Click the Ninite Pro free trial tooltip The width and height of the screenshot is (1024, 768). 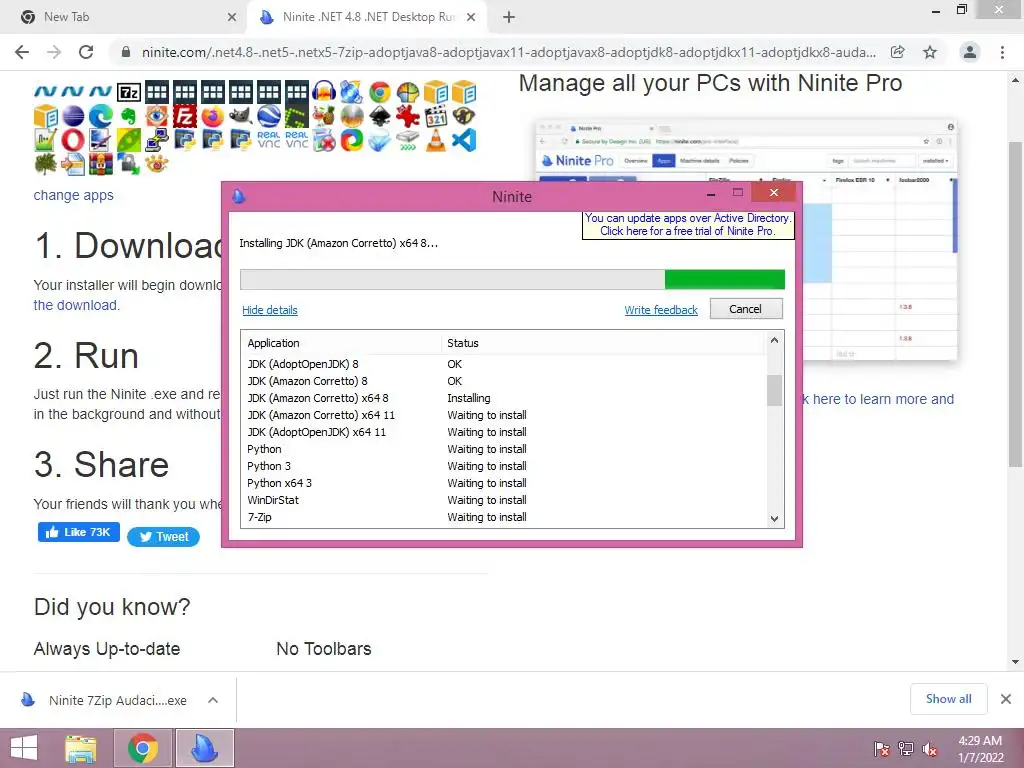pos(688,225)
